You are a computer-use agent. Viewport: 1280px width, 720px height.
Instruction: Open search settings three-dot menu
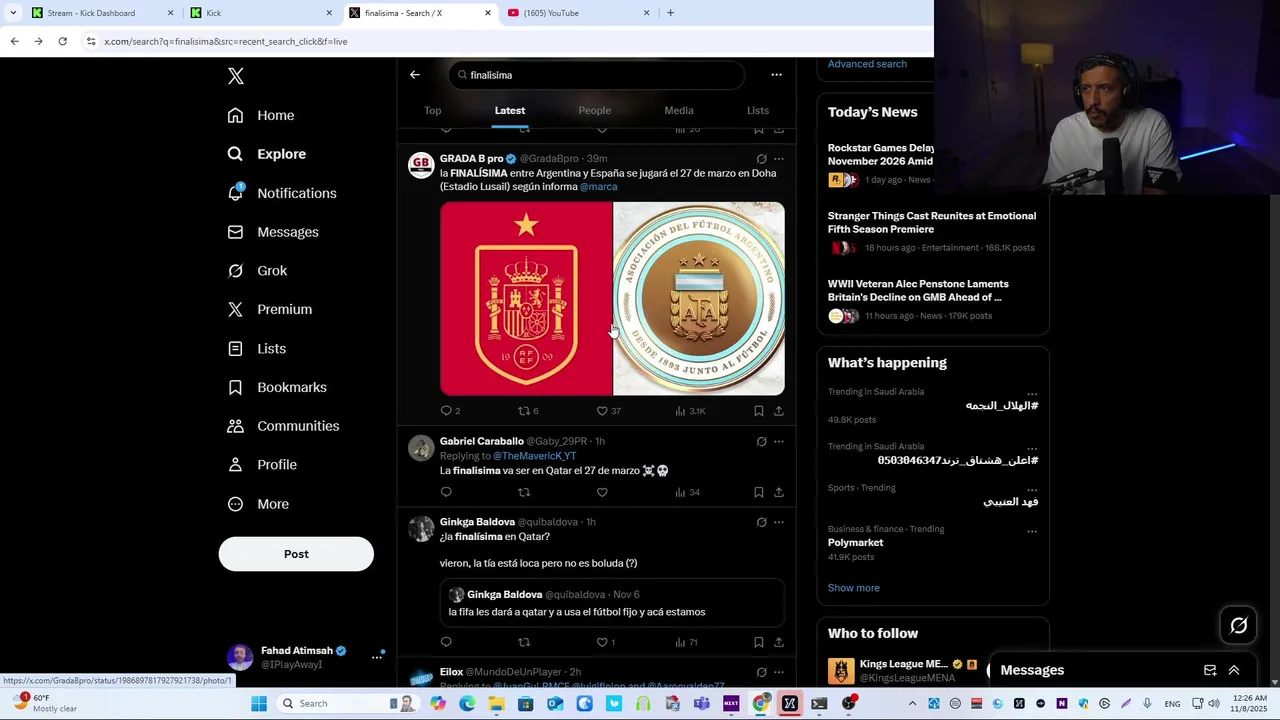(776, 75)
